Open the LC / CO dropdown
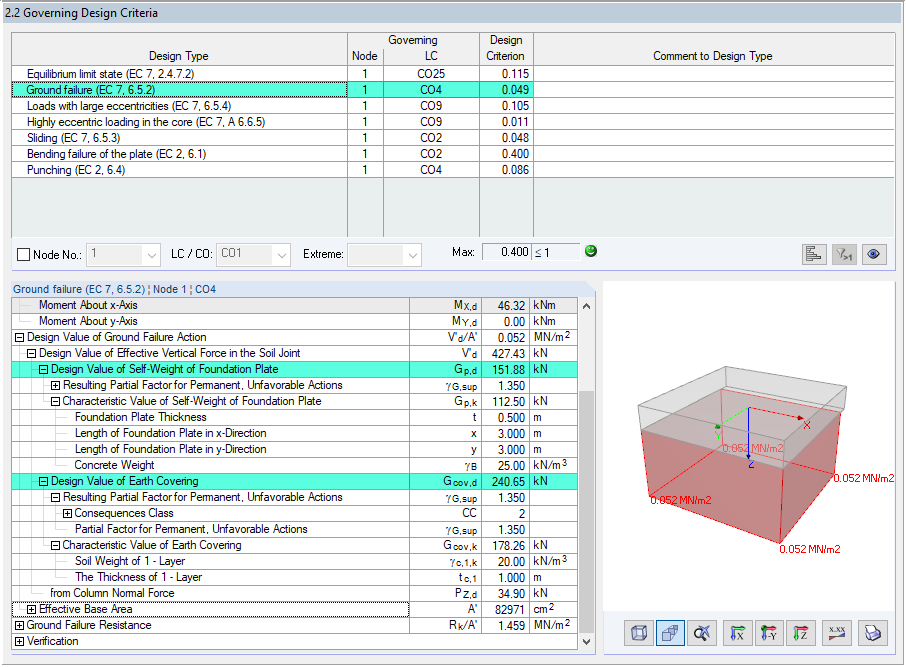Screen dimensions: 906x667 point(281,255)
